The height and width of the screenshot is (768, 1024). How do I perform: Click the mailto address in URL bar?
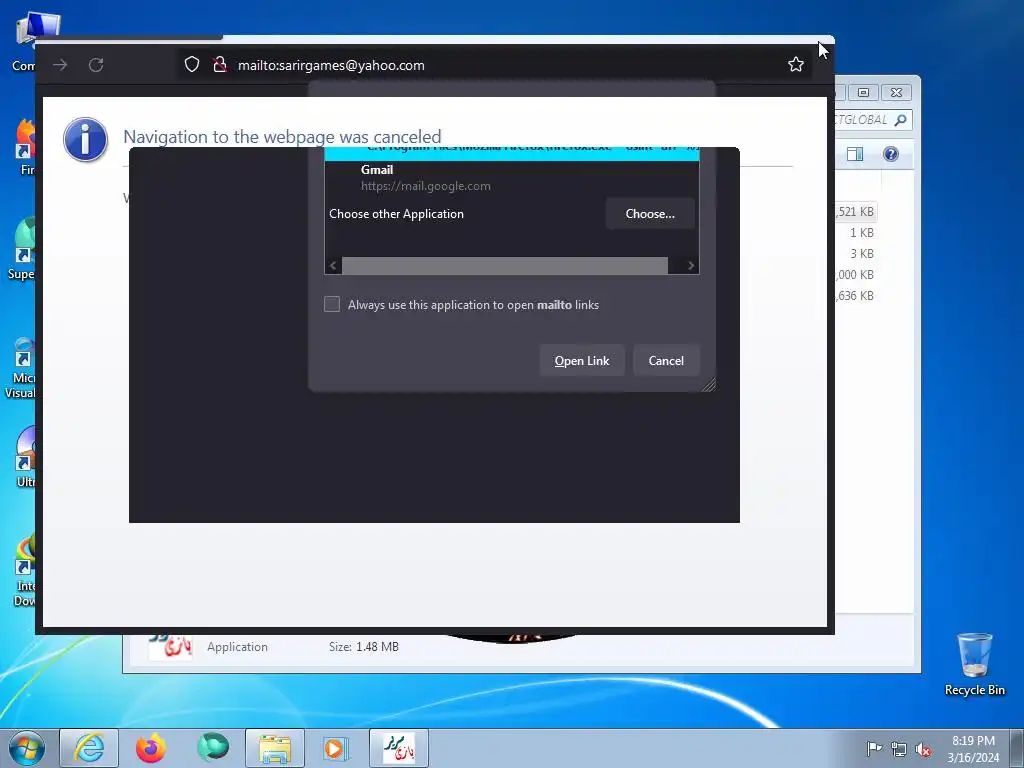coord(331,65)
